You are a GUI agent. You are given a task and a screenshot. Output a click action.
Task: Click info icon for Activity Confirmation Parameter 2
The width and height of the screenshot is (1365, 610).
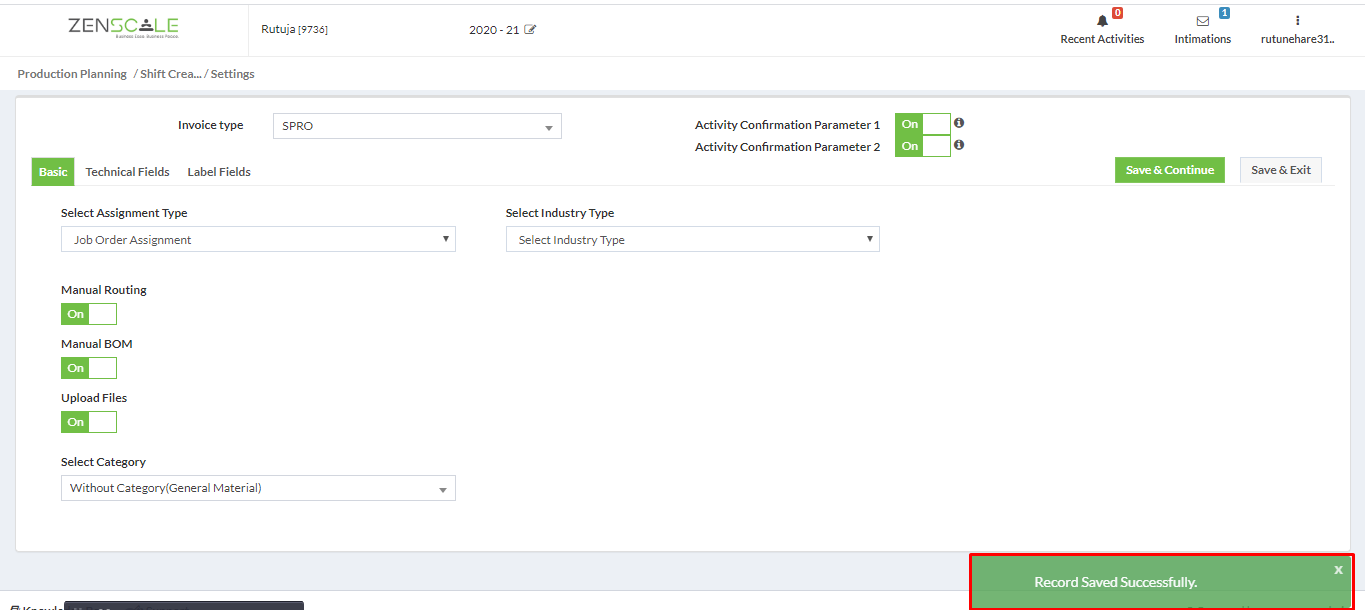[959, 145]
